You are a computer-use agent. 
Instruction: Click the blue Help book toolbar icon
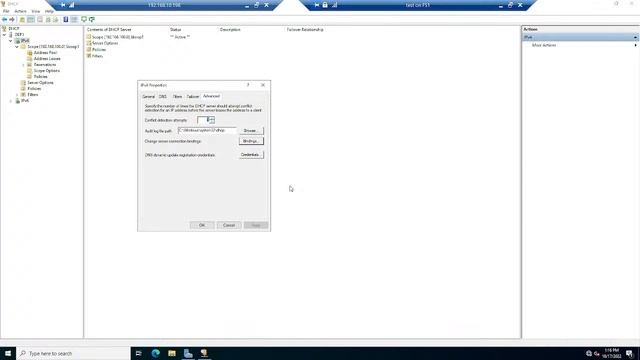pyautogui.click(x=66, y=20)
